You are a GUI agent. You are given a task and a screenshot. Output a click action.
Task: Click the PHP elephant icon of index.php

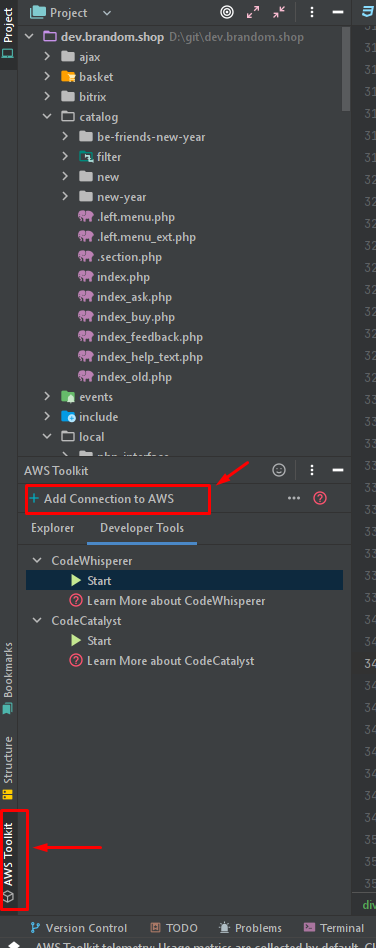pyautogui.click(x=86, y=277)
